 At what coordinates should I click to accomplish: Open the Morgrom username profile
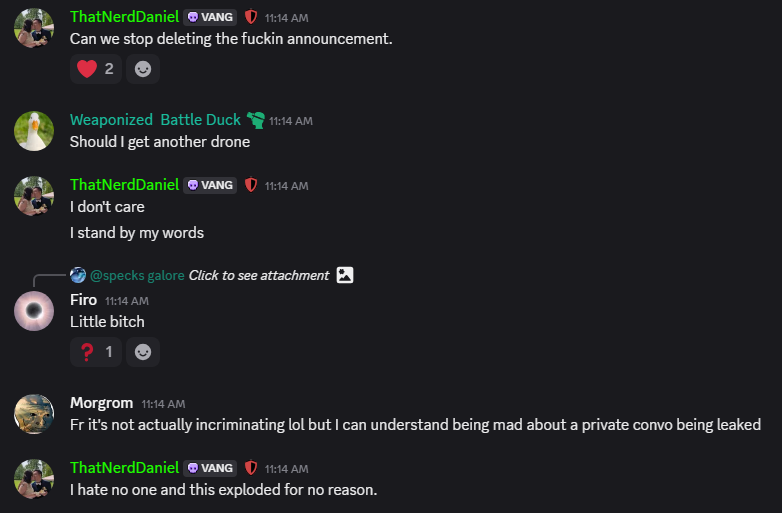coord(101,402)
